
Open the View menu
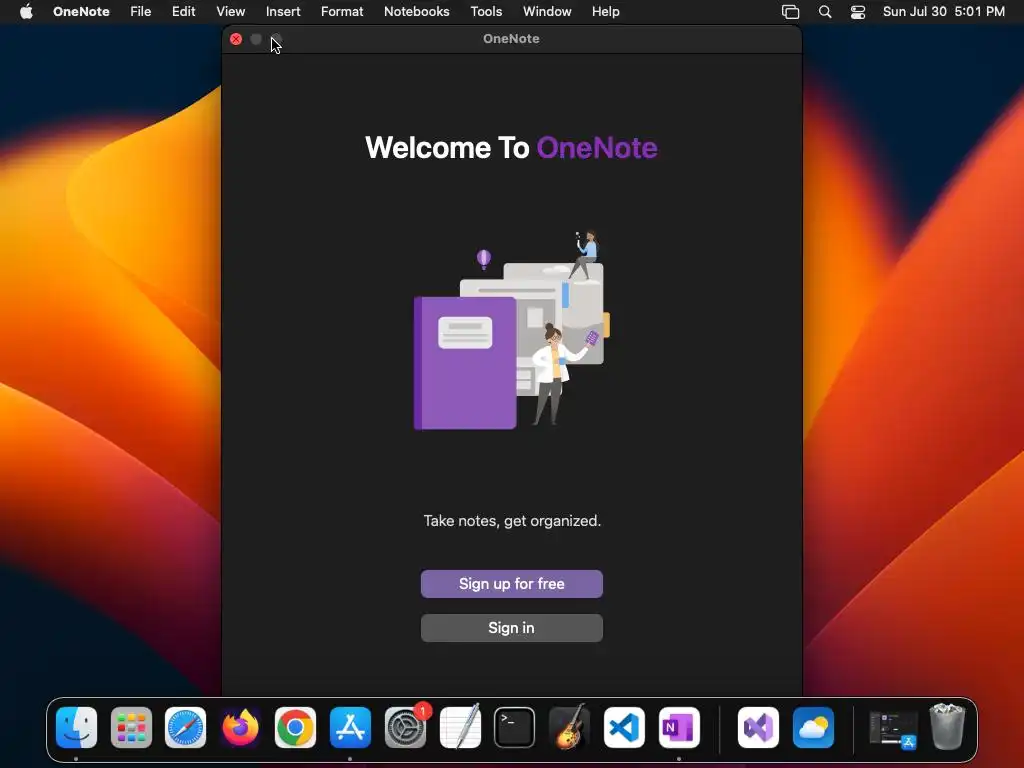(x=231, y=12)
